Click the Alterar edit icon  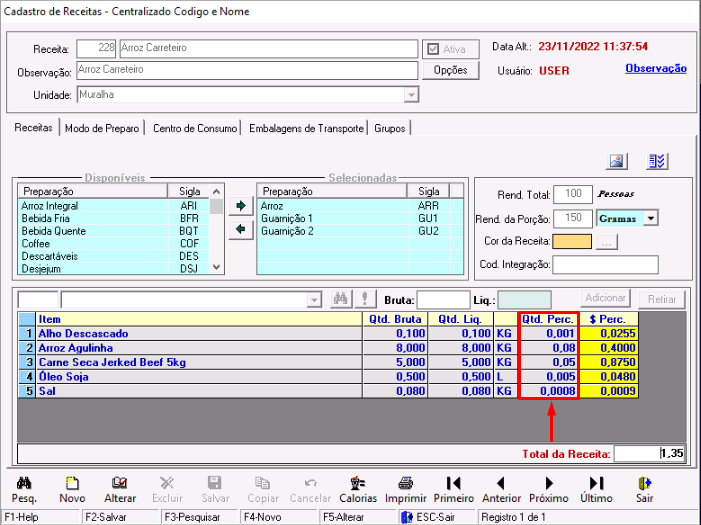[x=120, y=483]
